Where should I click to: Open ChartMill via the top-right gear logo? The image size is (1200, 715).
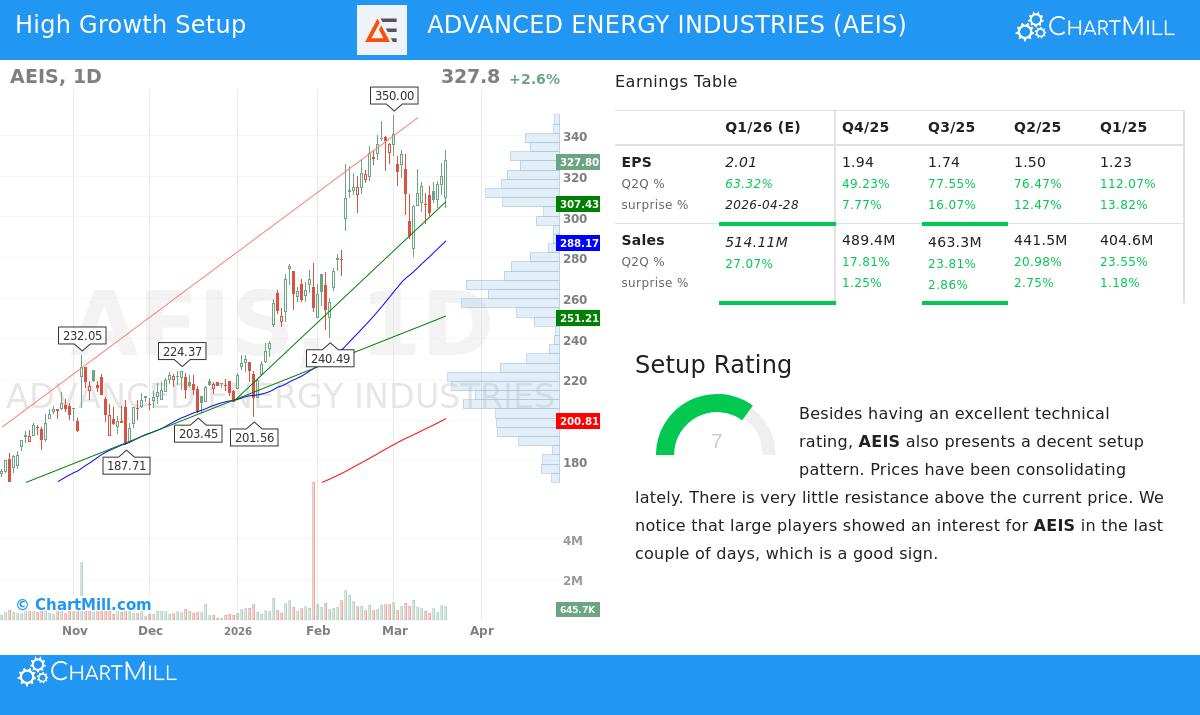coord(1030,26)
